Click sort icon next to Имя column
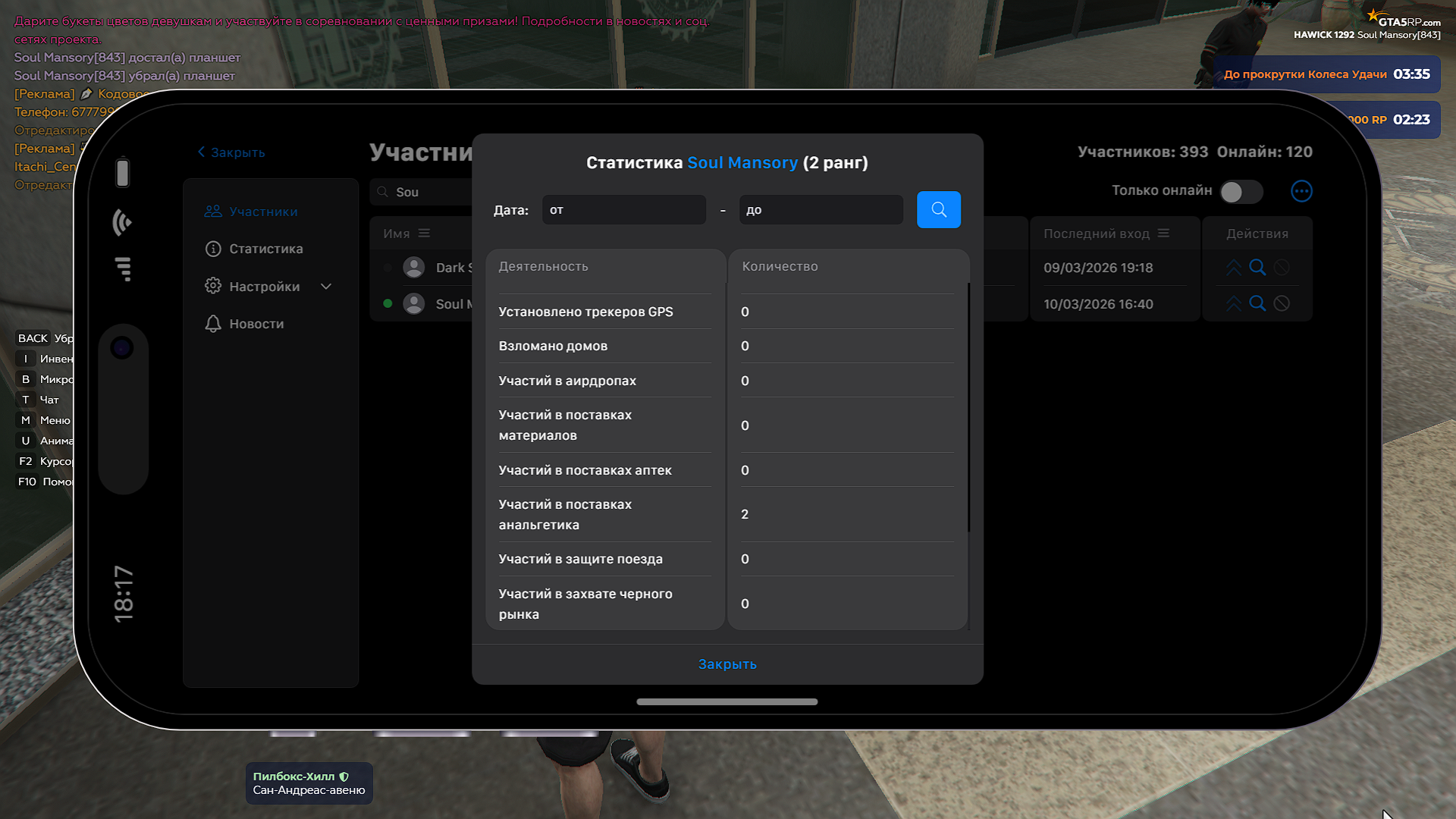 424,234
